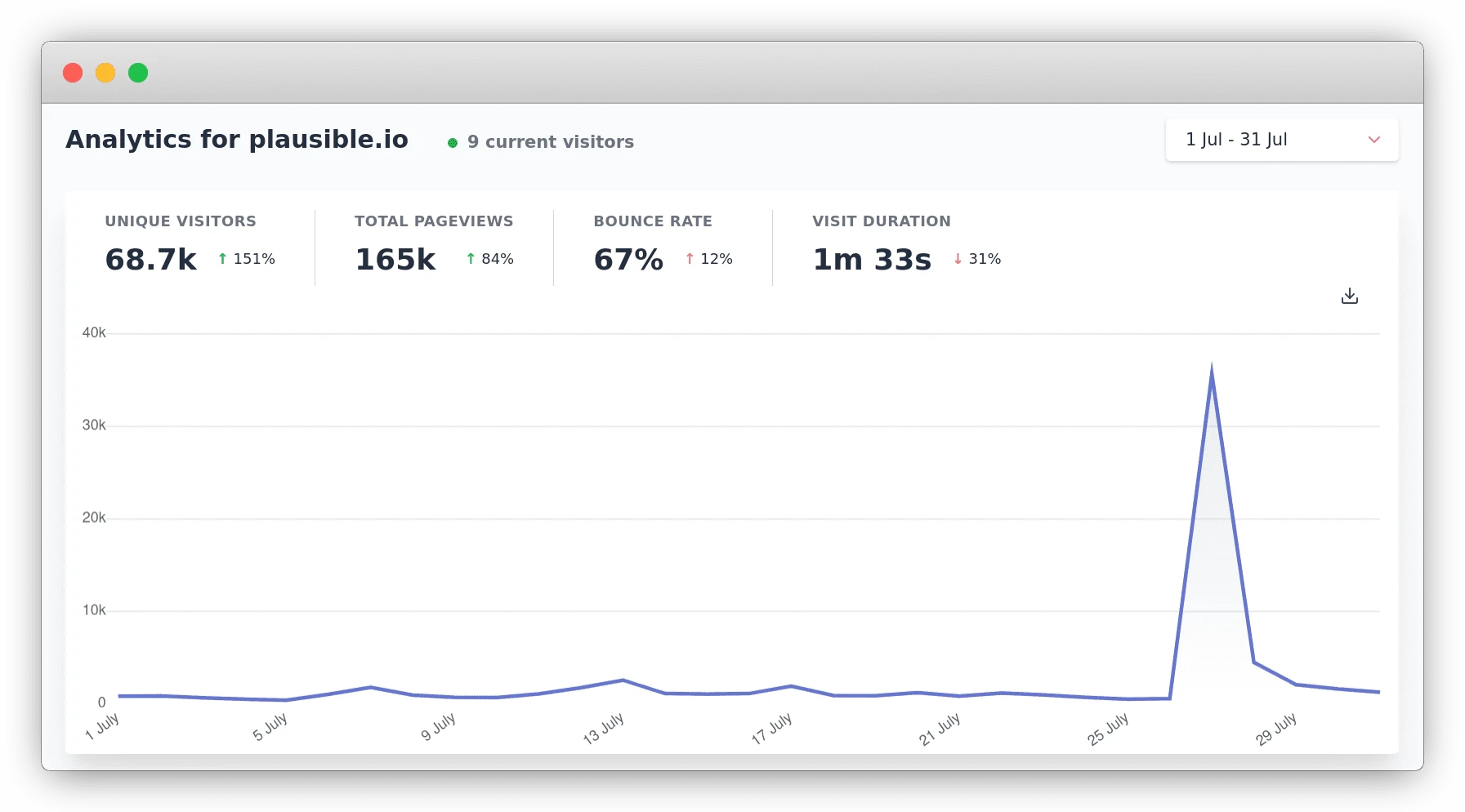Click the green current visitors indicator dot
Image resolution: width=1465 pixels, height=812 pixels.
(452, 143)
